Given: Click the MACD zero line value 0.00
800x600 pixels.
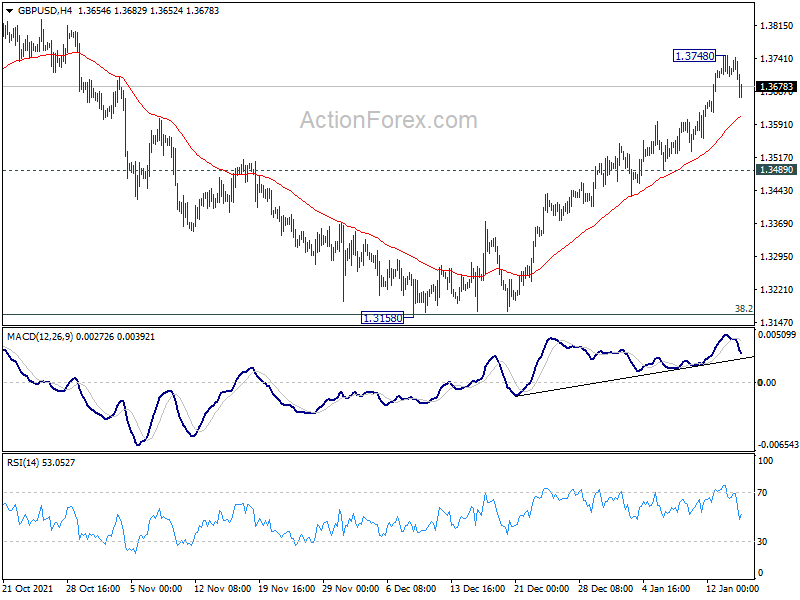Looking at the screenshot, I should (x=767, y=383).
